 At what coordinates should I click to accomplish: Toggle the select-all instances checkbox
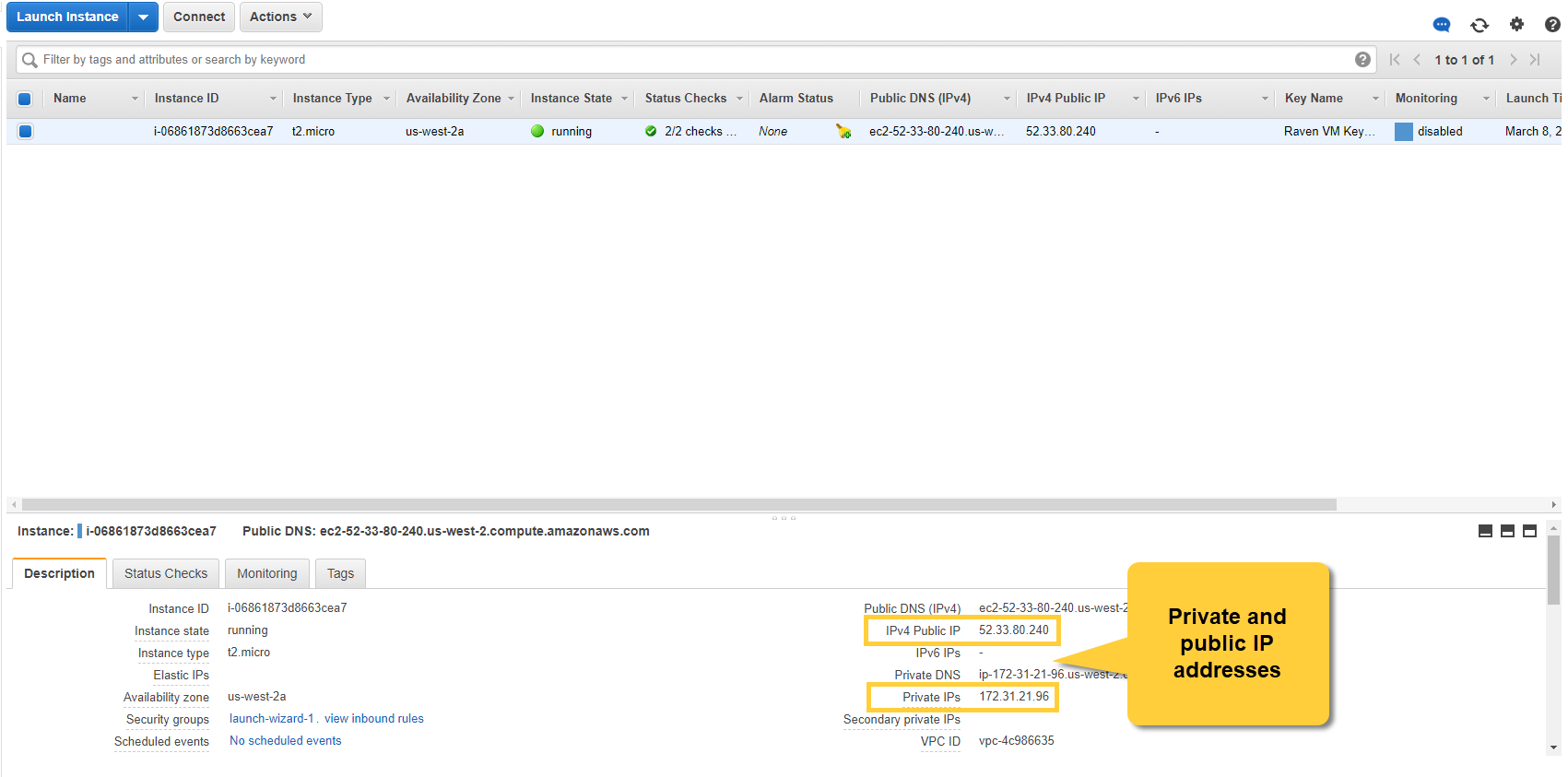tap(25, 99)
